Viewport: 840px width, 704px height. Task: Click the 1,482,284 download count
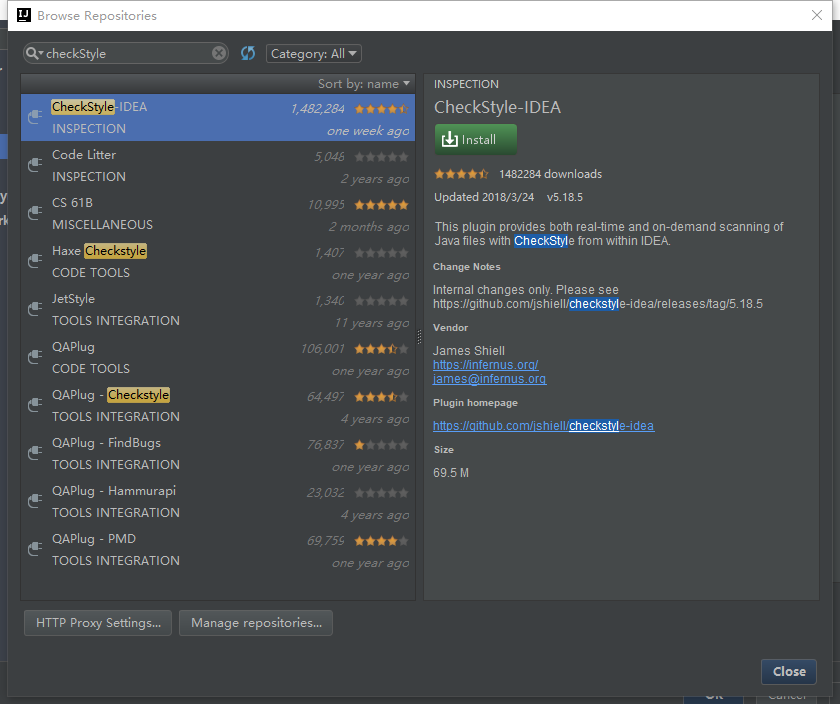[318, 109]
